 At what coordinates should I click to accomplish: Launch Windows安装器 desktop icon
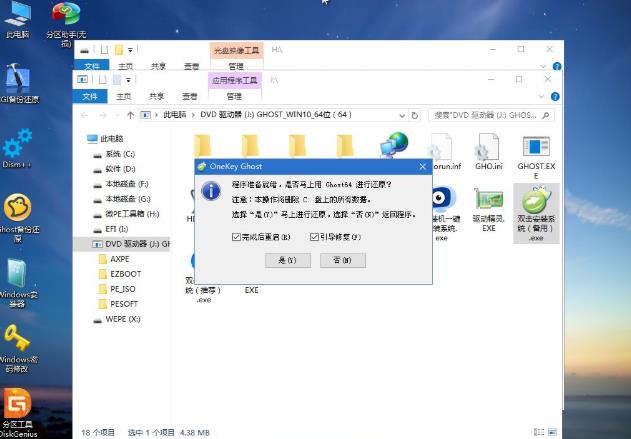pyautogui.click(x=18, y=283)
